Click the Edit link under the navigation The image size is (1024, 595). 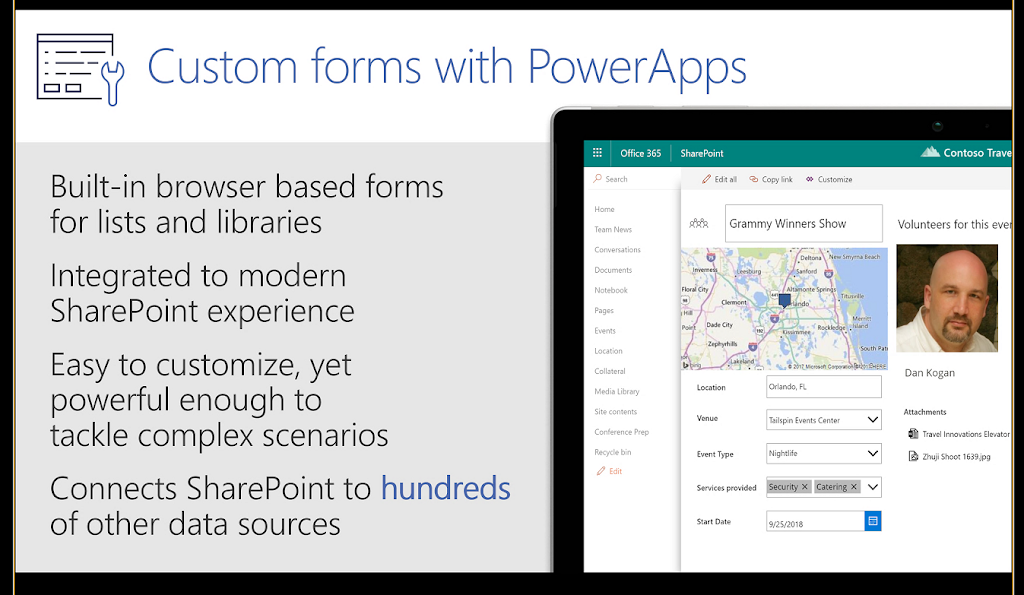pos(615,471)
